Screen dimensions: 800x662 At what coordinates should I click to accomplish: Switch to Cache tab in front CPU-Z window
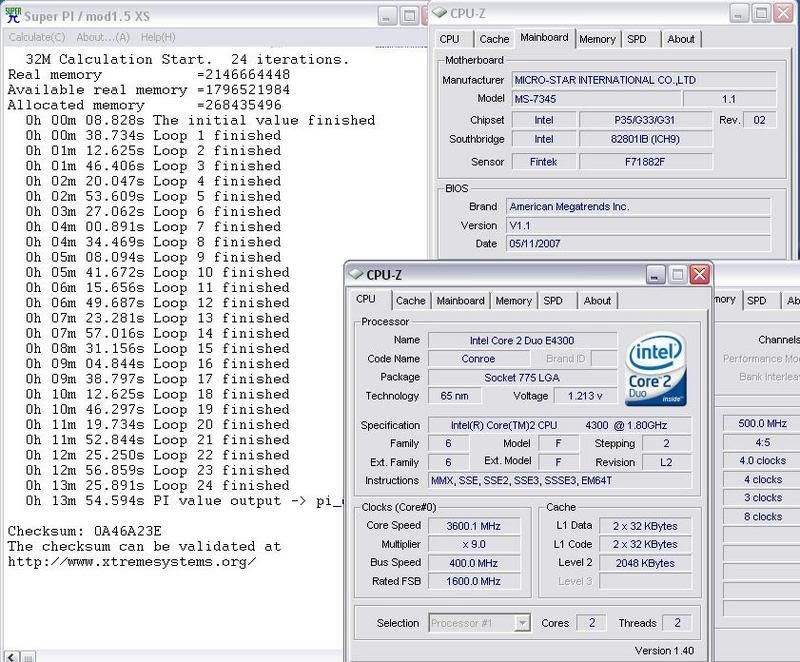coord(409,301)
